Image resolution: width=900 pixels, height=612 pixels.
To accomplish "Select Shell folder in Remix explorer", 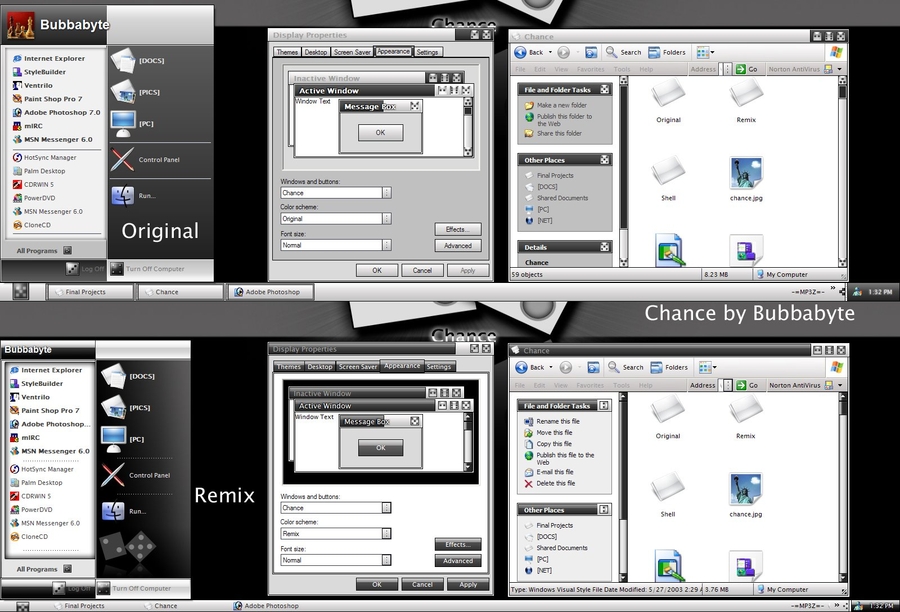I will click(668, 495).
